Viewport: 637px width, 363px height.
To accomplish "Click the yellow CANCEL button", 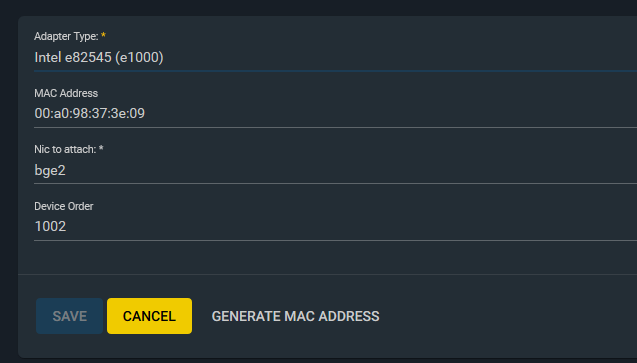I will tap(150, 316).
